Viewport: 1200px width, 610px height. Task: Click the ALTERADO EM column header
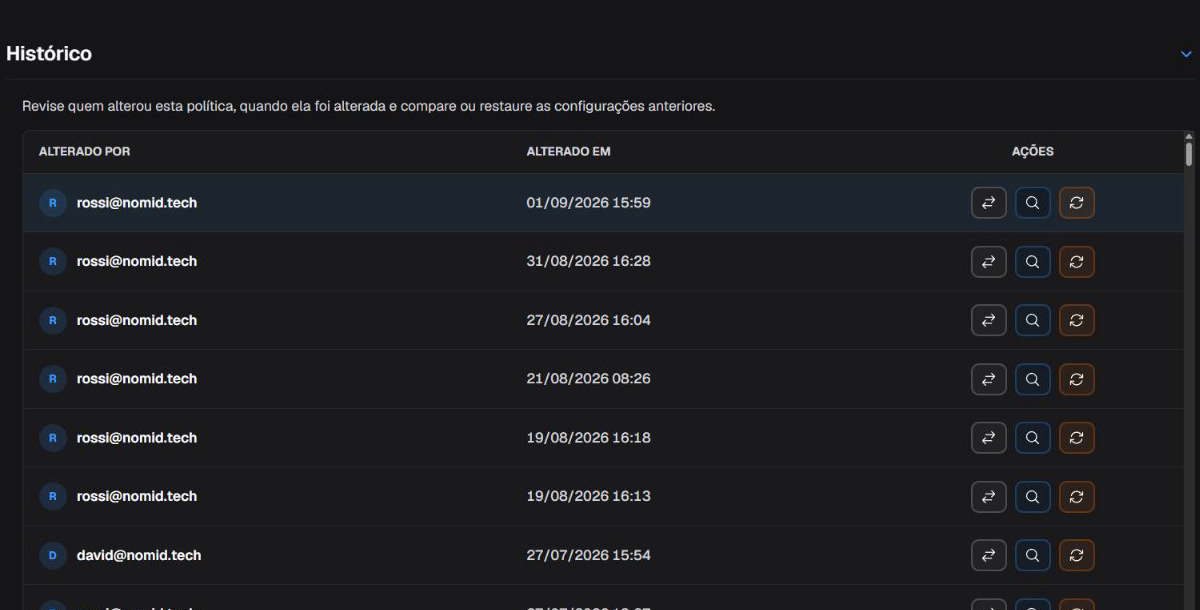(569, 152)
